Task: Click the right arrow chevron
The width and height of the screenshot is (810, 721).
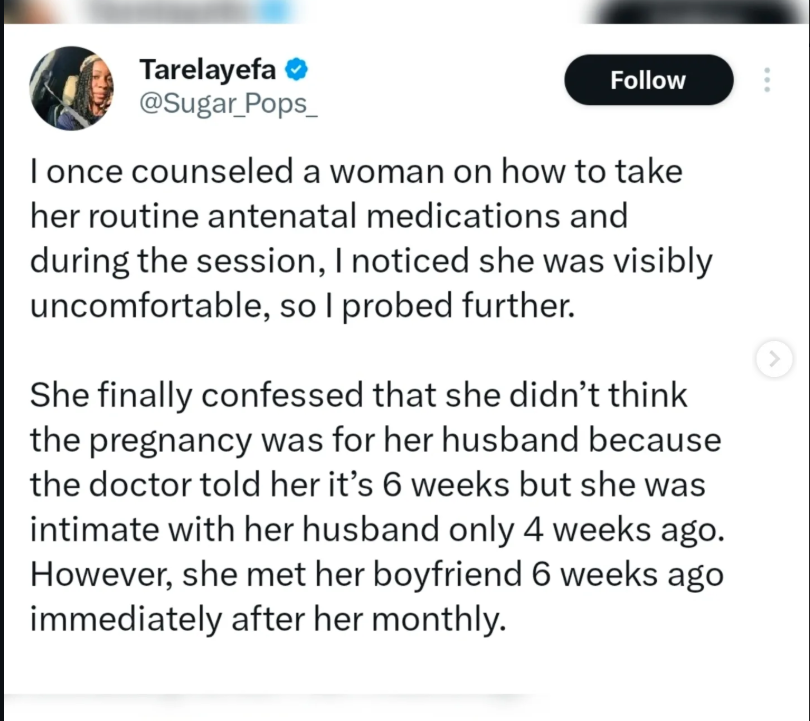Action: [x=773, y=359]
